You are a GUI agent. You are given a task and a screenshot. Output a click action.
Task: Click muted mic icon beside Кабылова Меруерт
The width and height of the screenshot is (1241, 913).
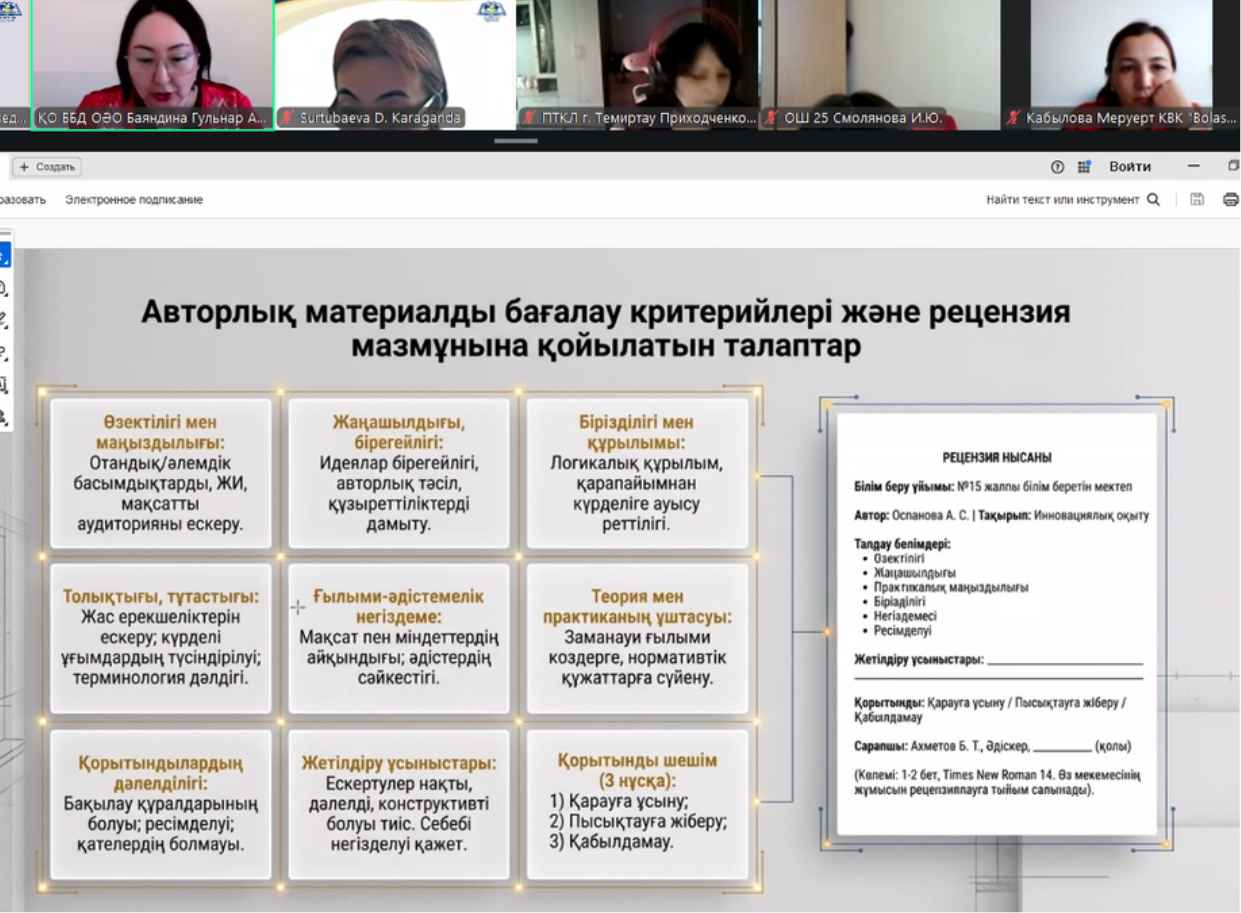[1014, 118]
